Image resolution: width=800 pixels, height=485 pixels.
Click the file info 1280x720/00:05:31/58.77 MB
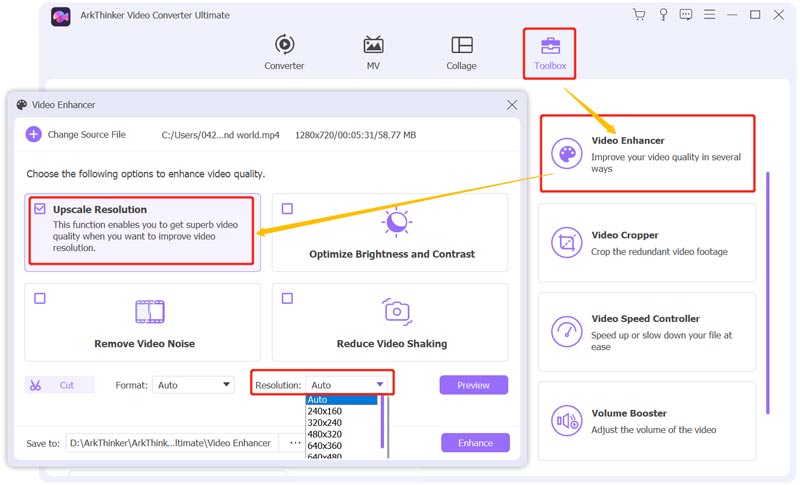point(356,135)
